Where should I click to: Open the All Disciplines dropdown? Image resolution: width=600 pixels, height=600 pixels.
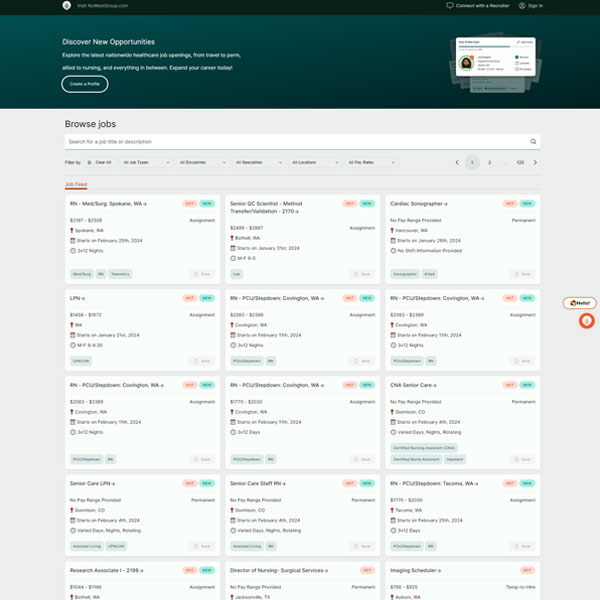[x=202, y=163]
